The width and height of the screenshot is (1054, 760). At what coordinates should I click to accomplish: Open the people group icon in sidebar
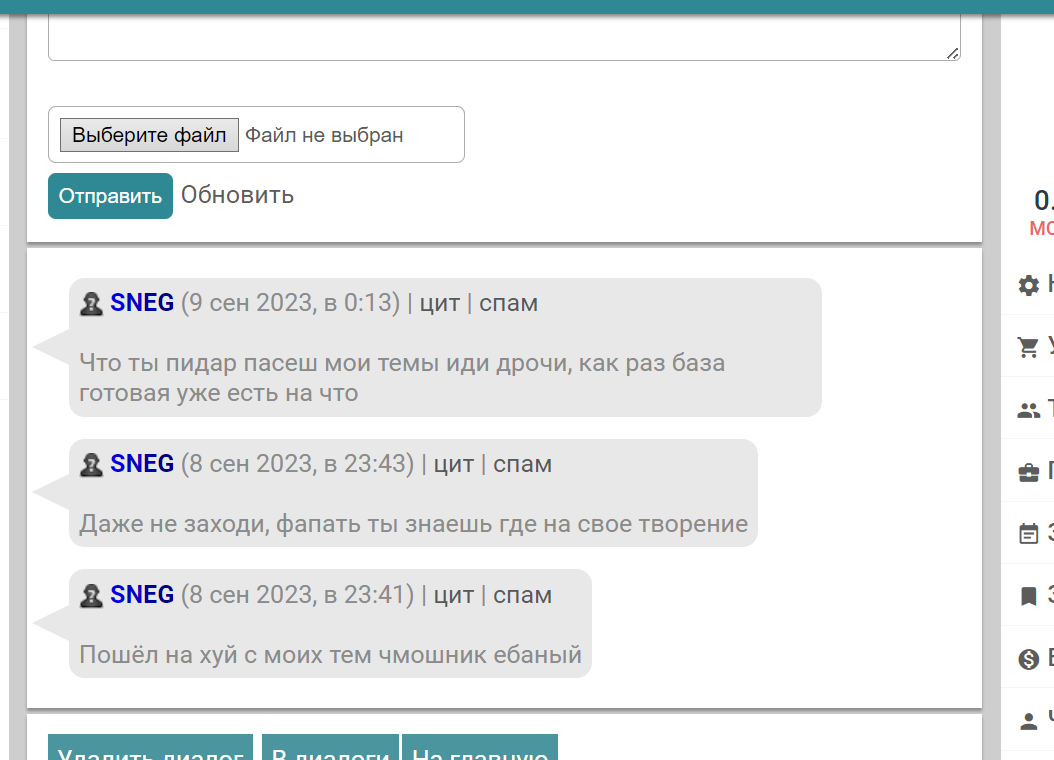point(1028,410)
